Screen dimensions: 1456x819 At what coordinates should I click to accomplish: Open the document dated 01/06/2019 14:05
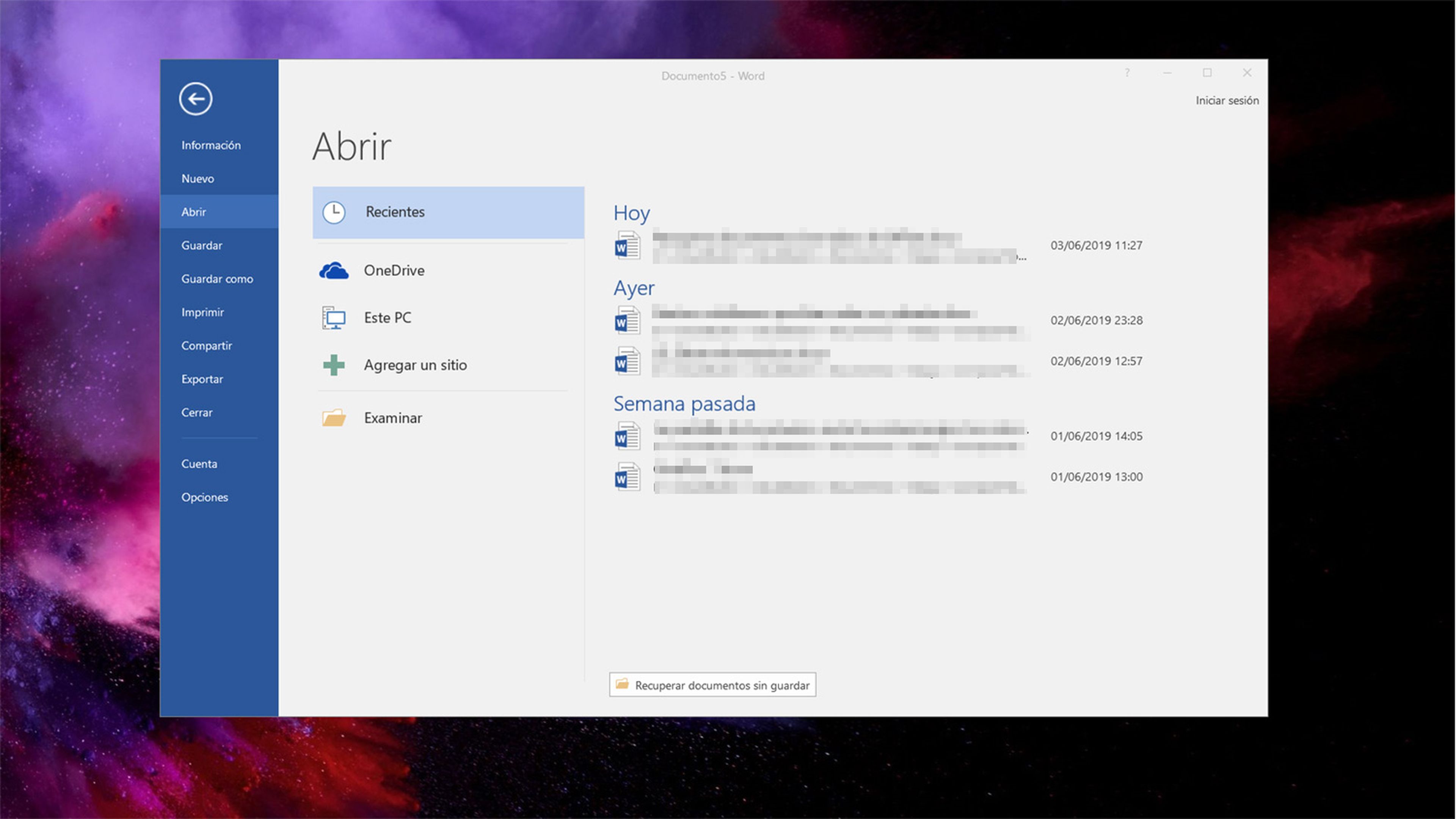[879, 436]
